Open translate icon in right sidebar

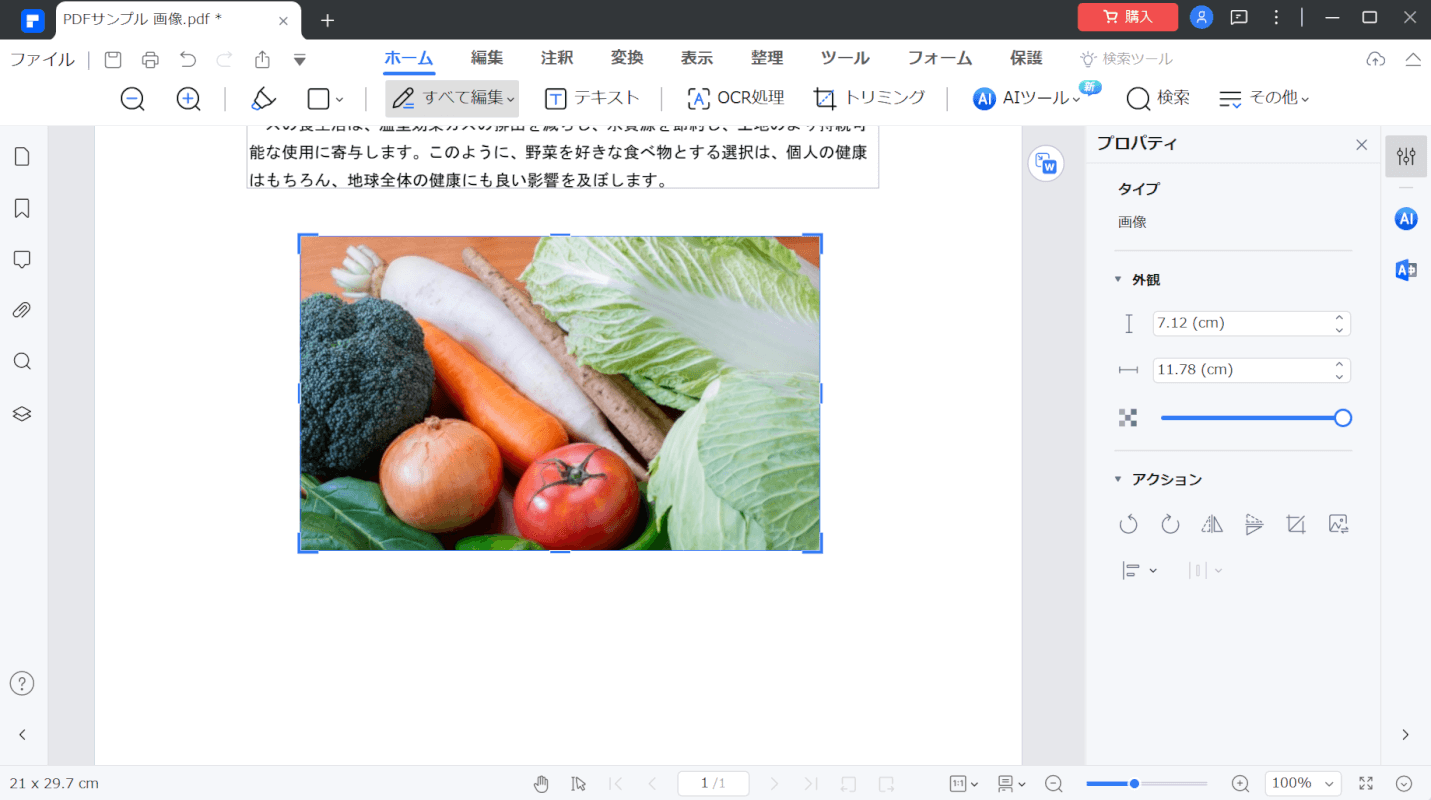[1406, 270]
